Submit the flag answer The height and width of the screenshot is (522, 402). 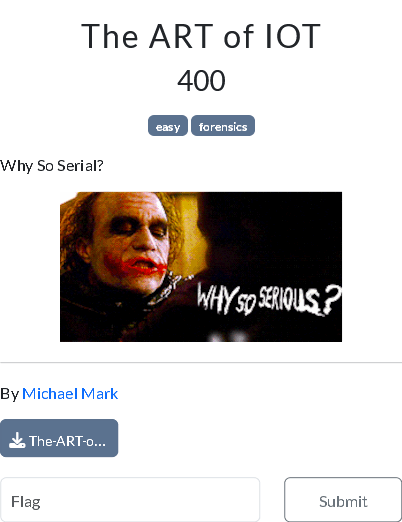[x=343, y=500]
